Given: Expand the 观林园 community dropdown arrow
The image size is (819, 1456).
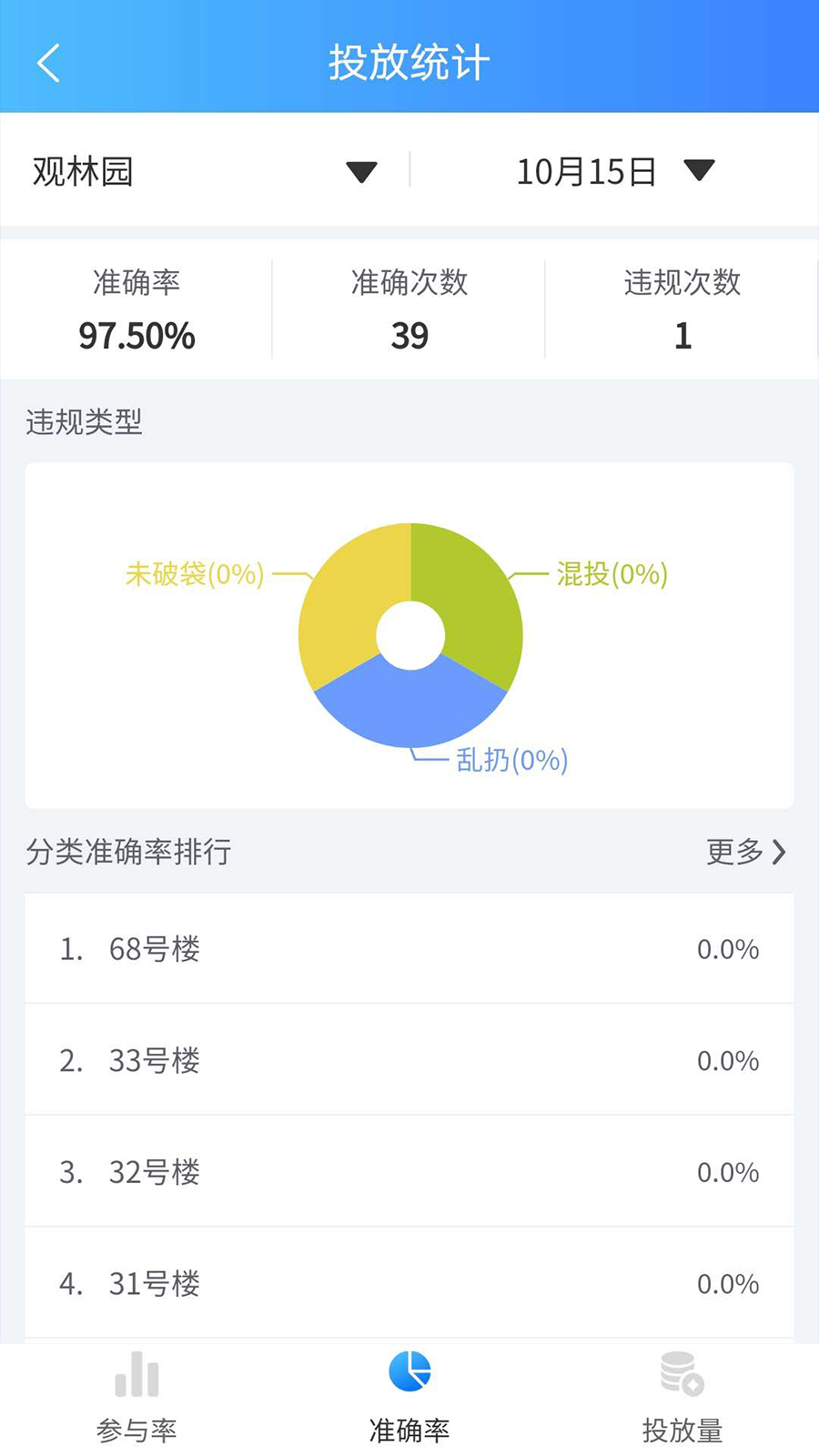Looking at the screenshot, I should click(x=361, y=171).
